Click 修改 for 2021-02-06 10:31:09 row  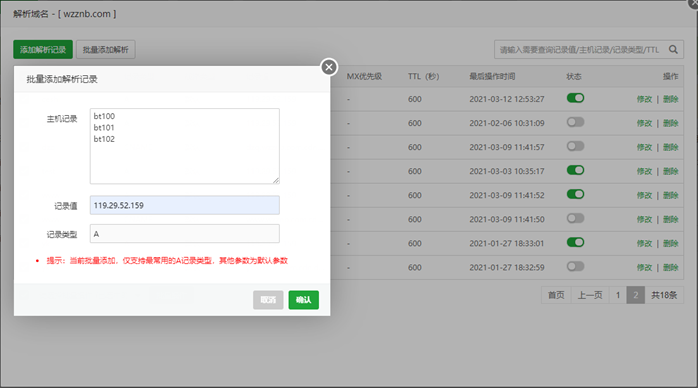(644, 123)
